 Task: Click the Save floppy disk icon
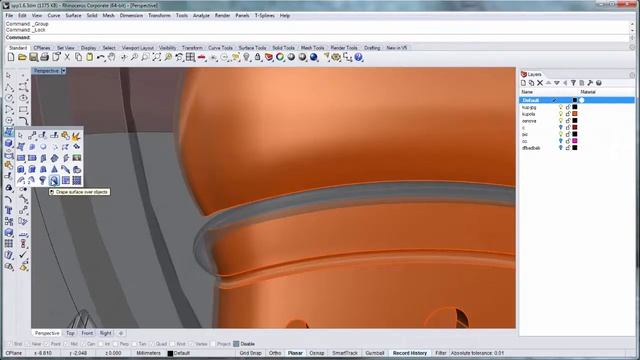33,58
